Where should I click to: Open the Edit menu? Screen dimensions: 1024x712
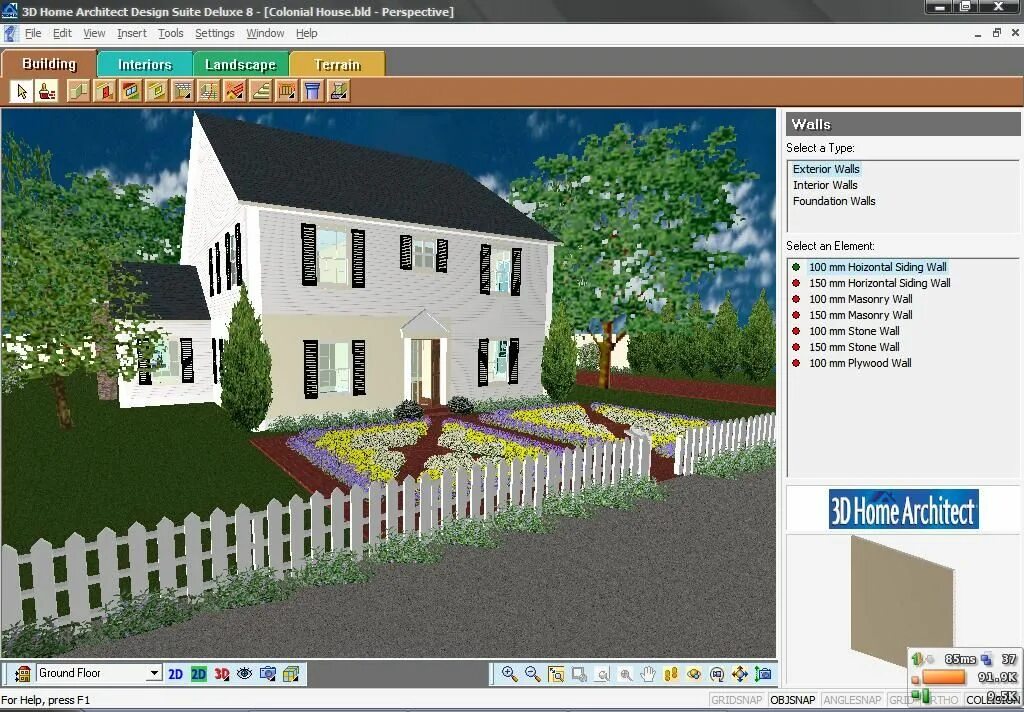62,33
